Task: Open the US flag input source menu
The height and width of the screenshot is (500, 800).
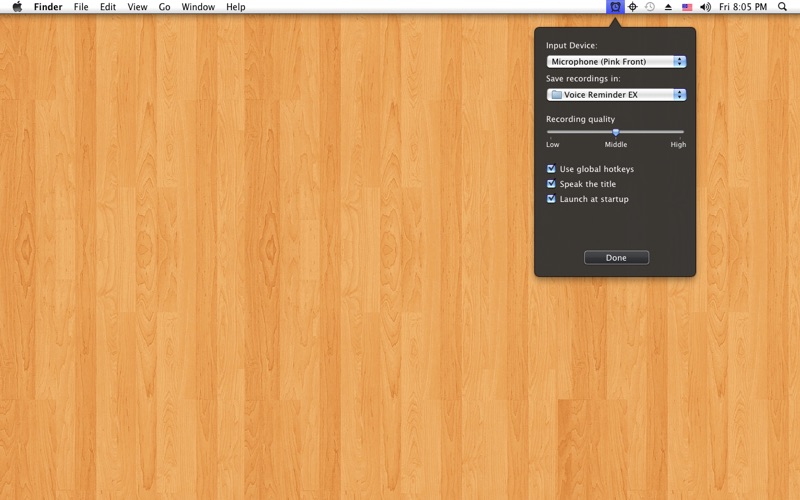Action: coord(687,7)
